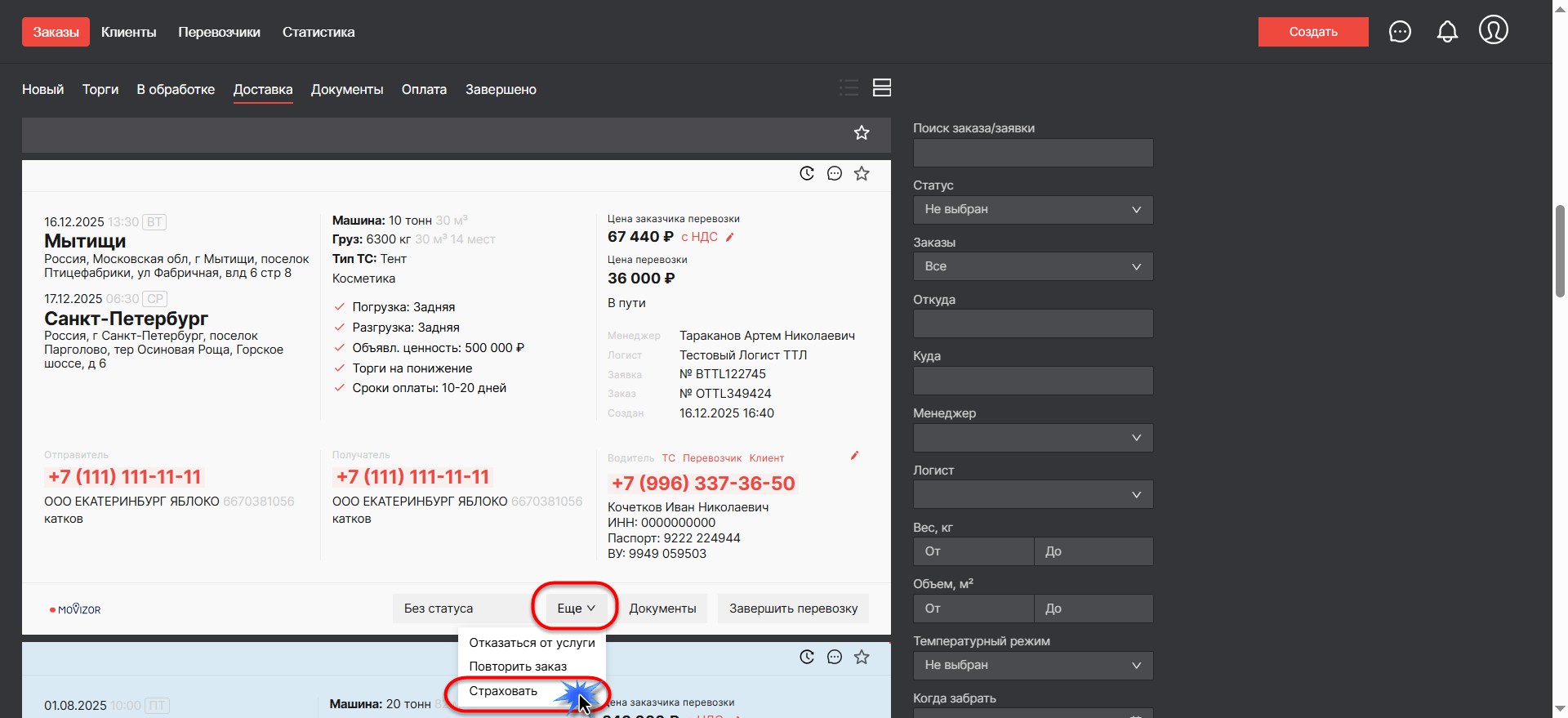Expand the Еще actions dropdown

point(576,609)
